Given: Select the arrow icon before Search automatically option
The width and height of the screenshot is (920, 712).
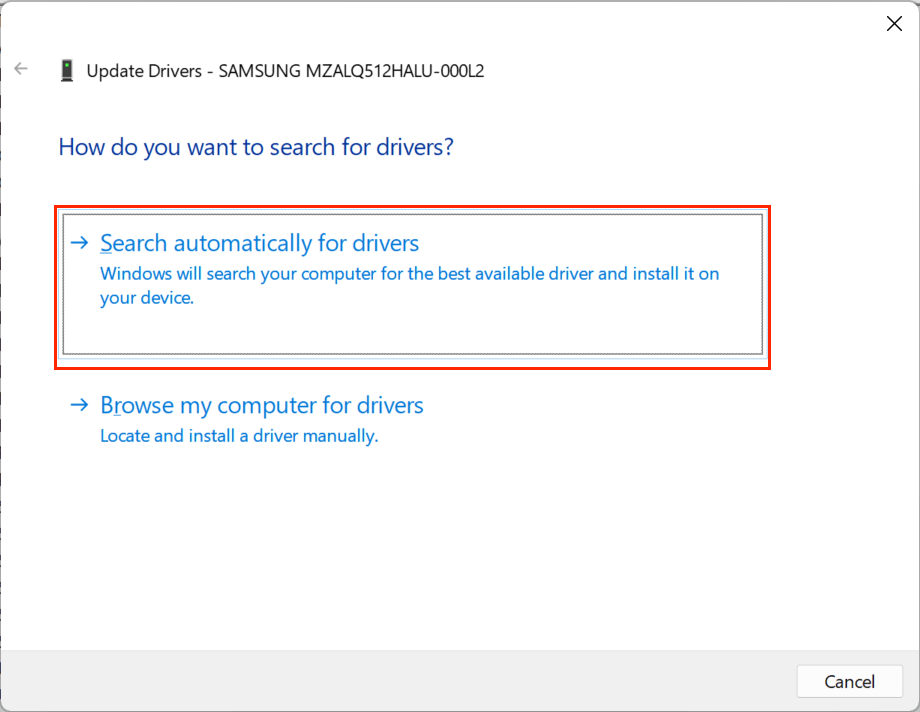Looking at the screenshot, I should tap(79, 242).
